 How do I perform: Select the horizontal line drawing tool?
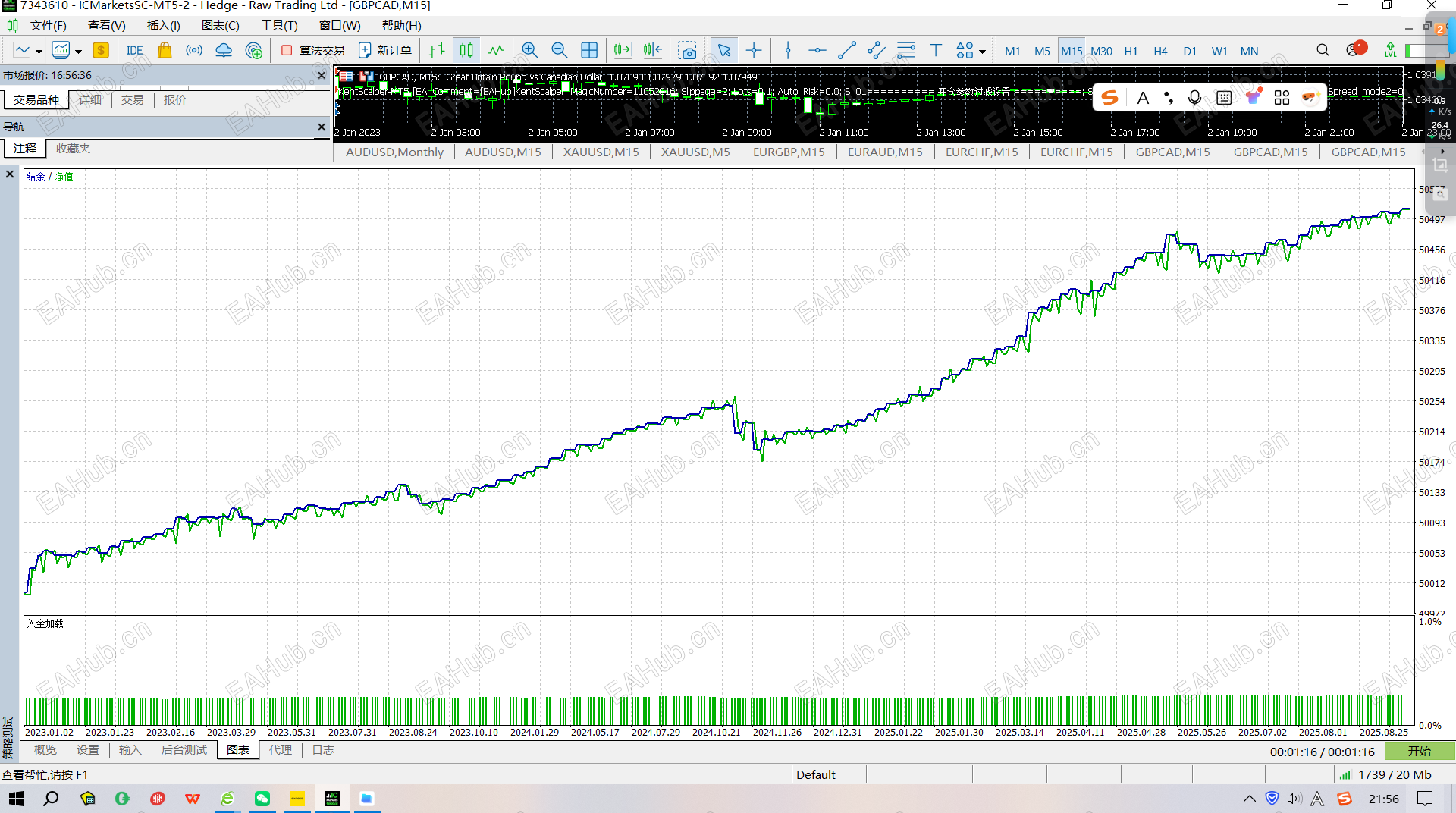(x=817, y=51)
